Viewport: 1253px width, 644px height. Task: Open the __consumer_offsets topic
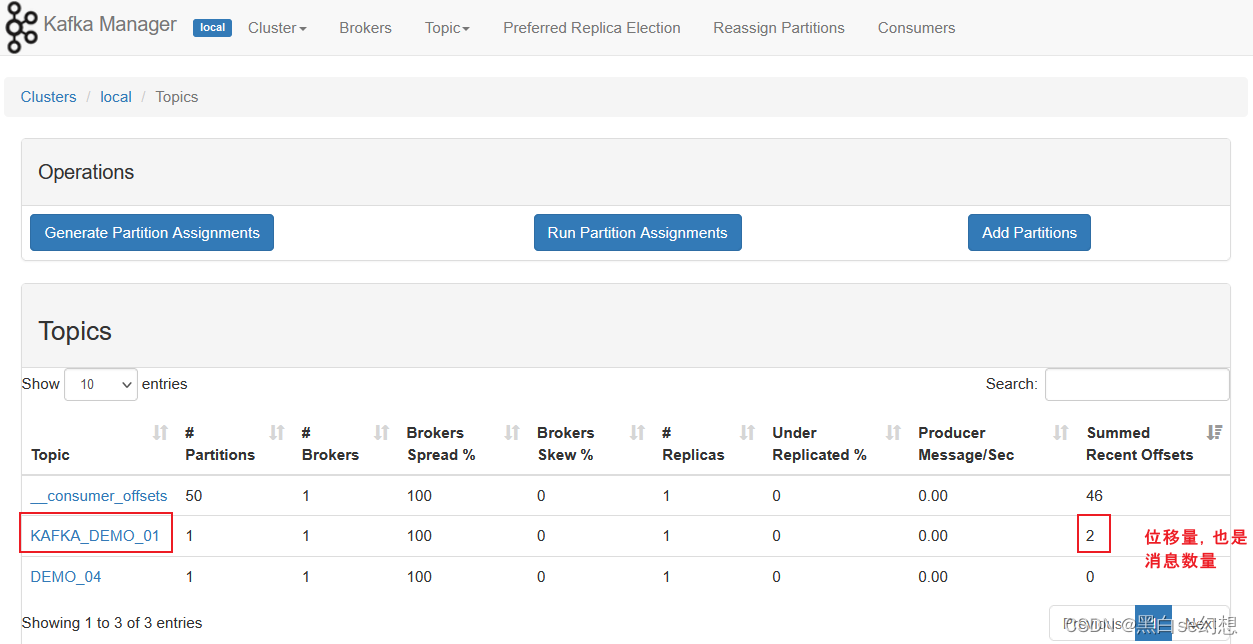click(x=99, y=496)
